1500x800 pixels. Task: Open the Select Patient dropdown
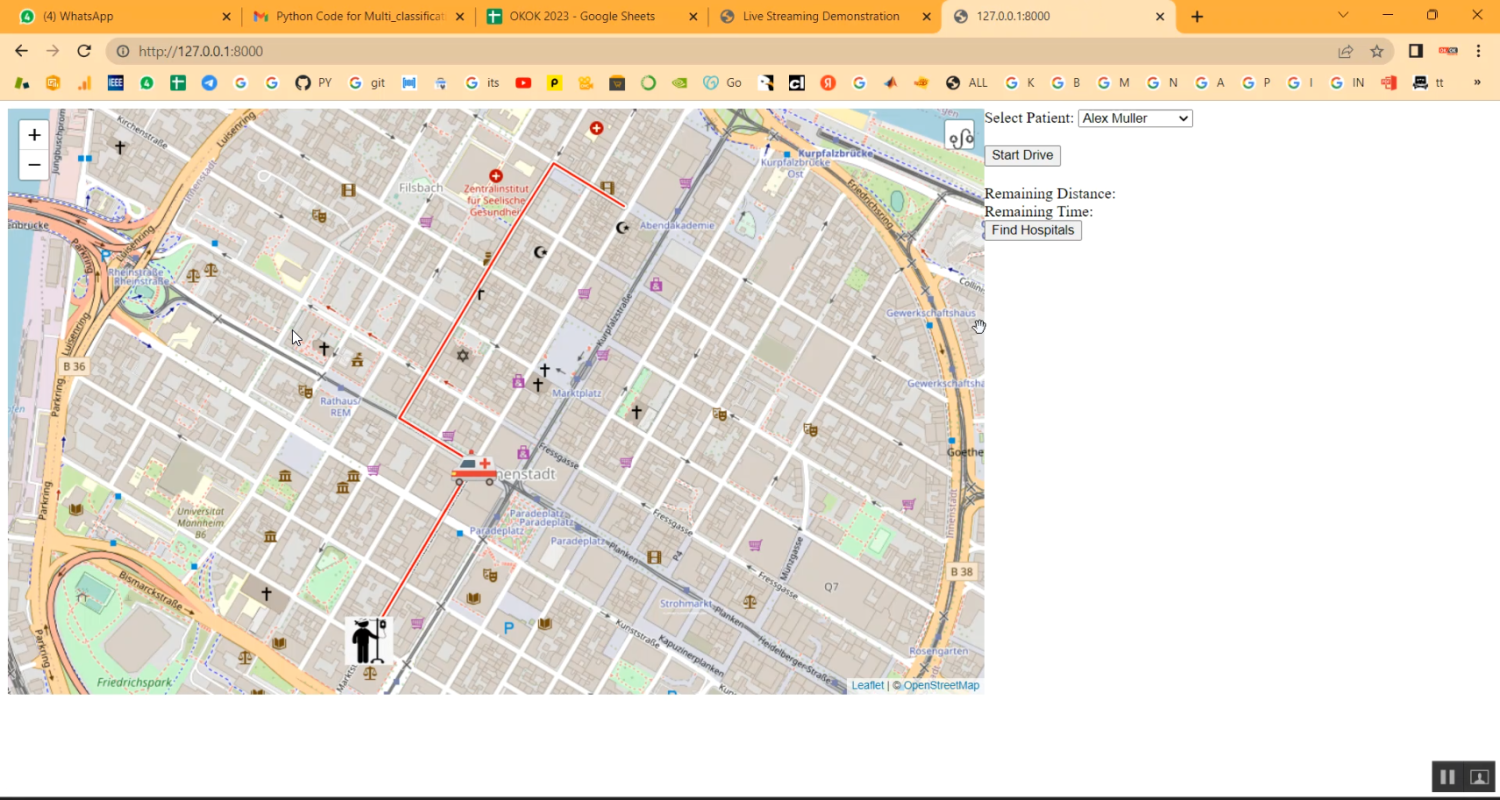1135,118
